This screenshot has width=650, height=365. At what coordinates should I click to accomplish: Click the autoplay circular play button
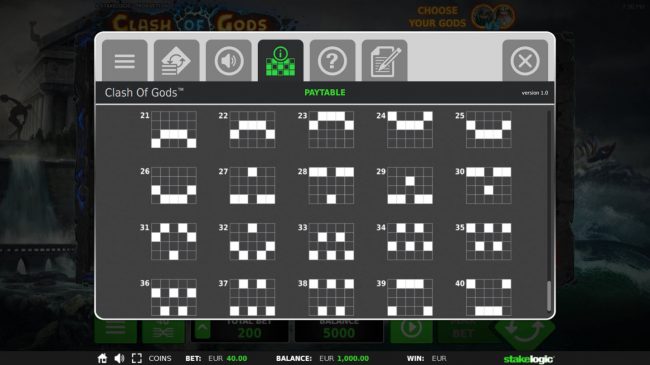(411, 329)
